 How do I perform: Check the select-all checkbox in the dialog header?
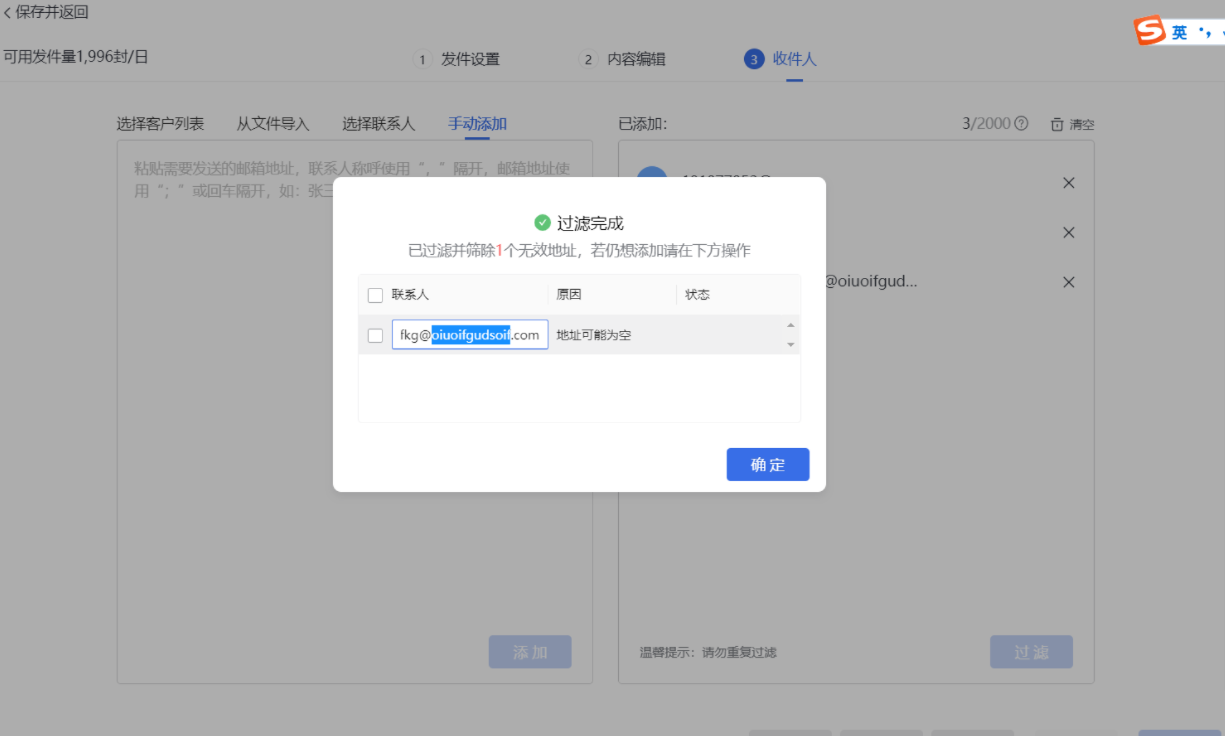click(375, 294)
